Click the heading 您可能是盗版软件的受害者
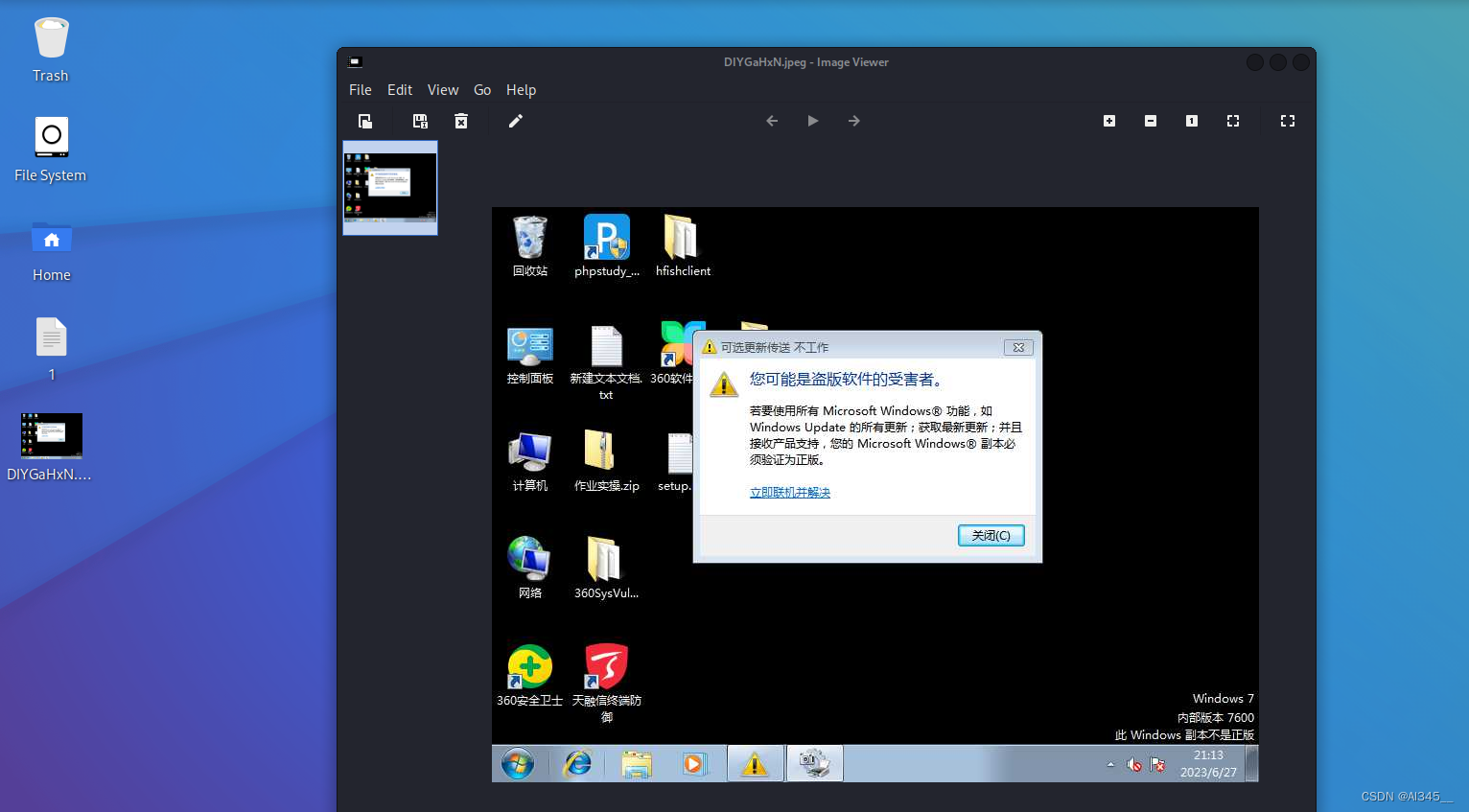This screenshot has width=1469, height=812. coord(848,380)
